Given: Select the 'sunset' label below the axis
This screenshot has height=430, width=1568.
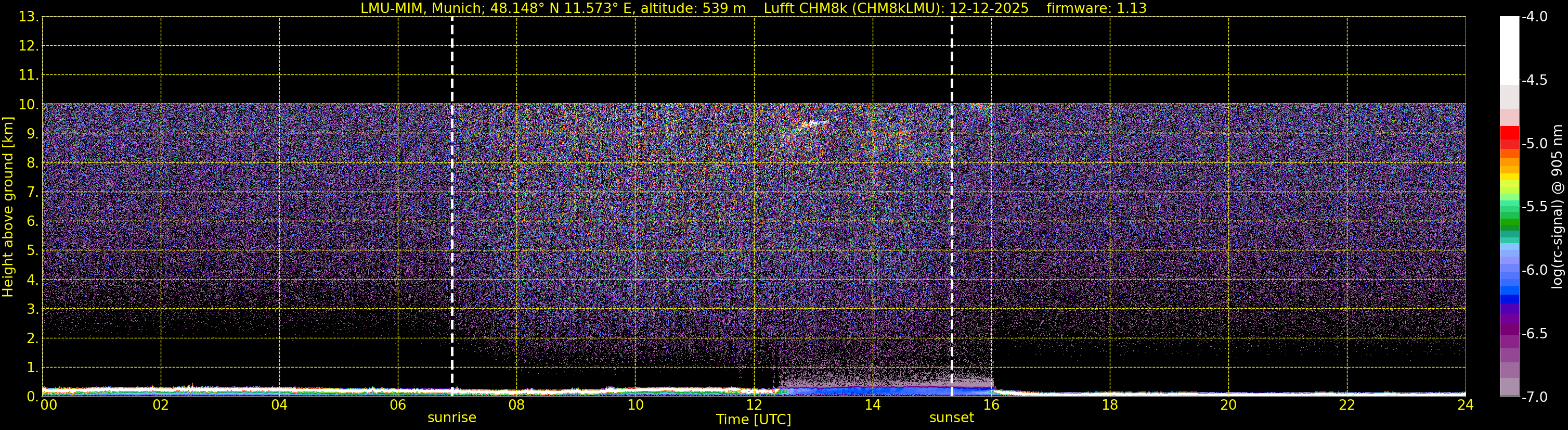Looking at the screenshot, I should [x=951, y=418].
